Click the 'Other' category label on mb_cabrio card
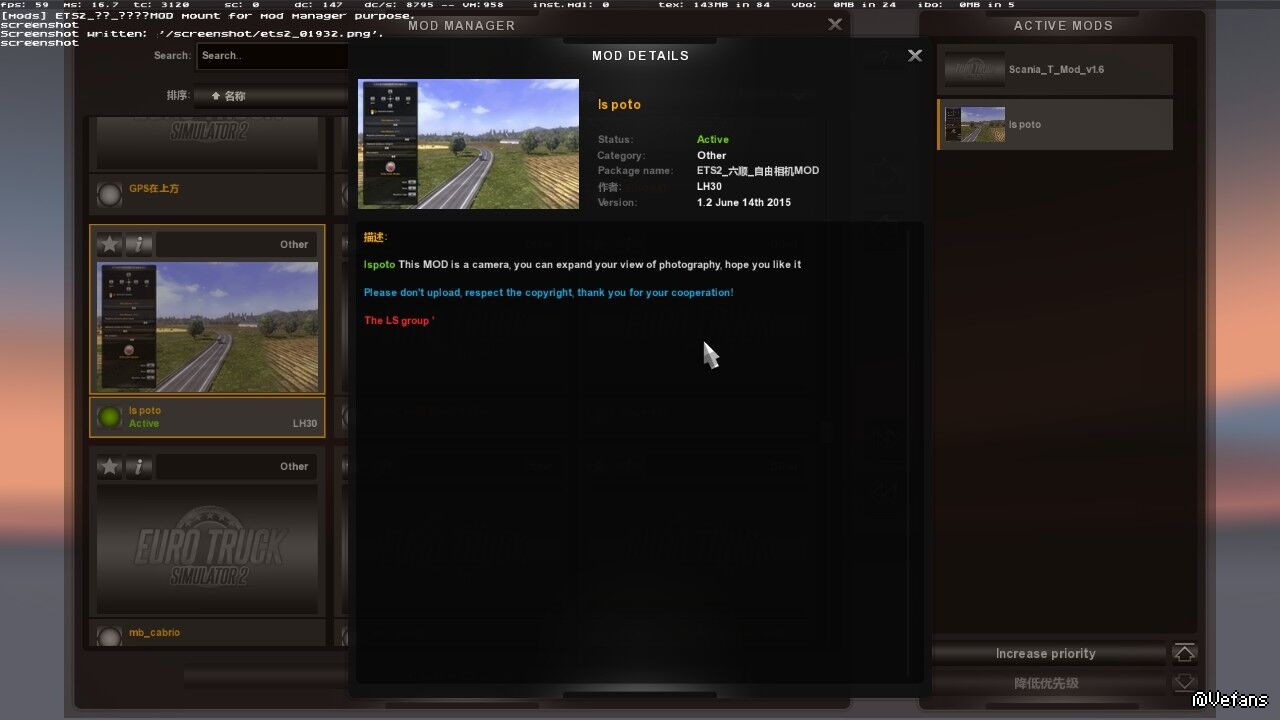 coord(294,467)
